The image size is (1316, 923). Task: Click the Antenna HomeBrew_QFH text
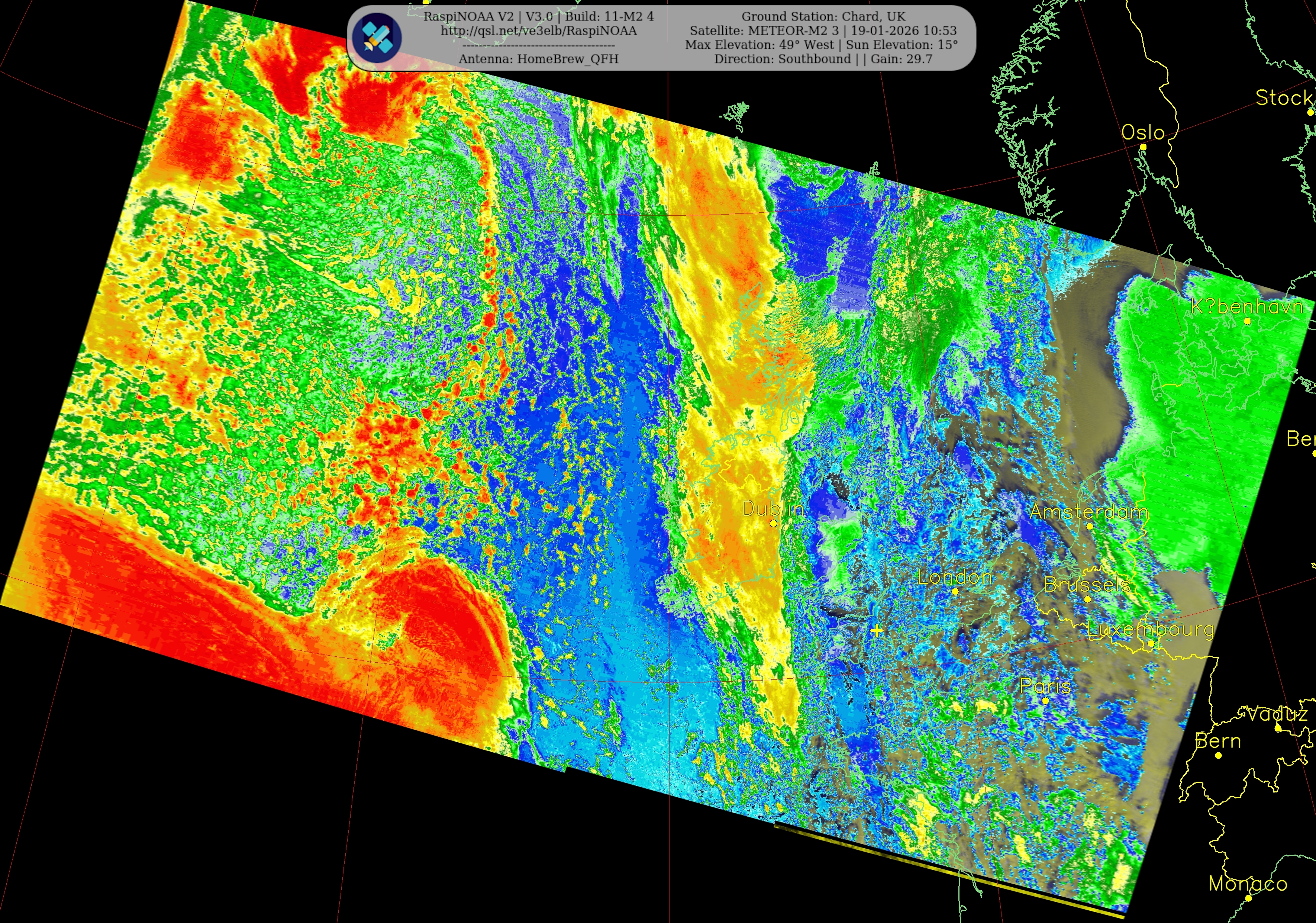(538, 59)
